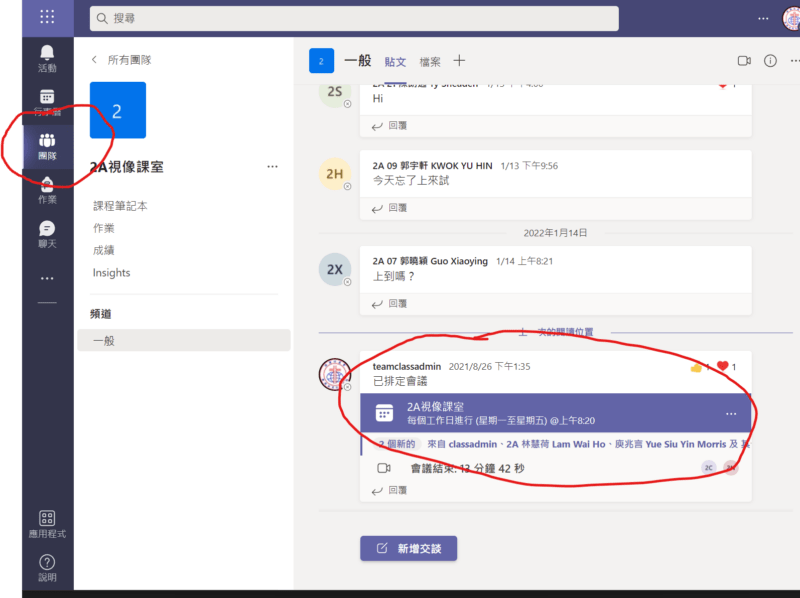Open the app launcher grid icon
This screenshot has width=800, height=598.
[x=47, y=17]
